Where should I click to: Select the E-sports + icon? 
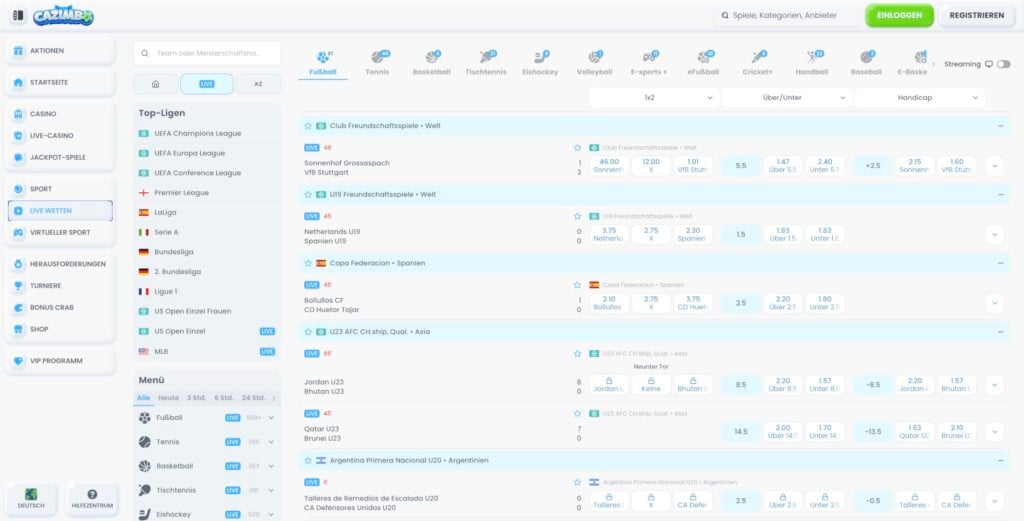point(648,63)
